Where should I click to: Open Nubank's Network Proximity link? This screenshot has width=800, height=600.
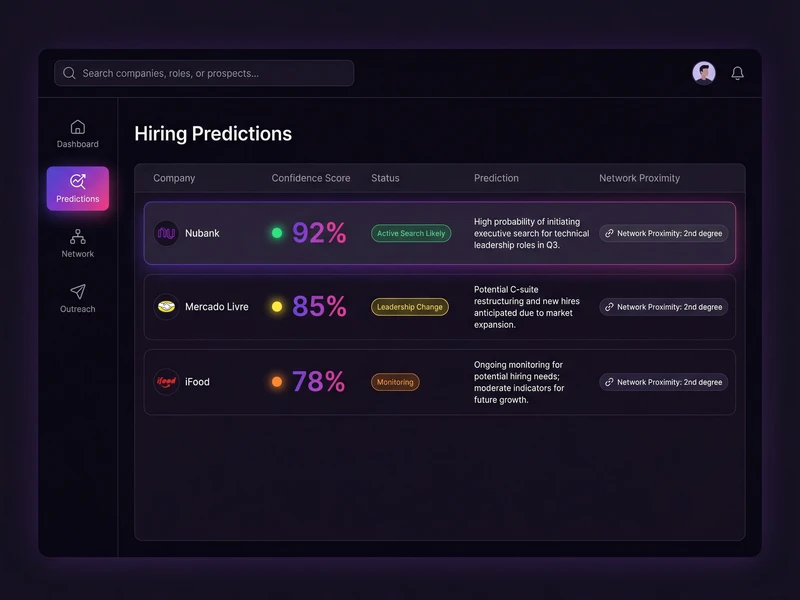(x=664, y=233)
